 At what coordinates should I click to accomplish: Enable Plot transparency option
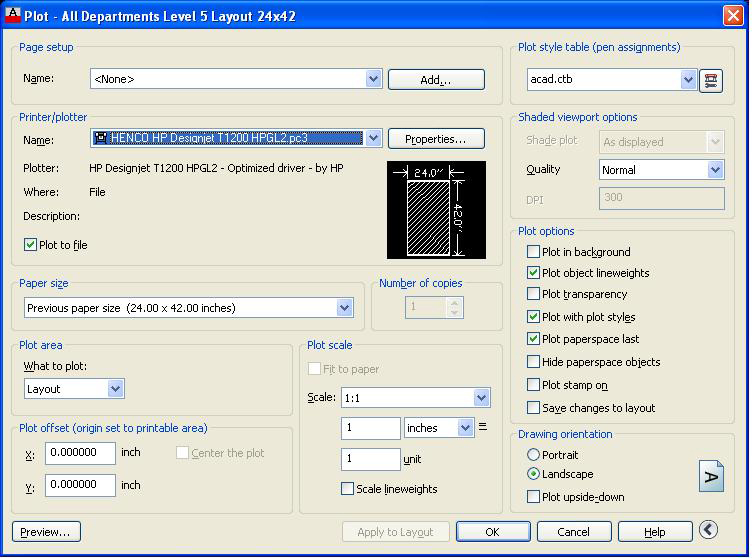point(533,294)
